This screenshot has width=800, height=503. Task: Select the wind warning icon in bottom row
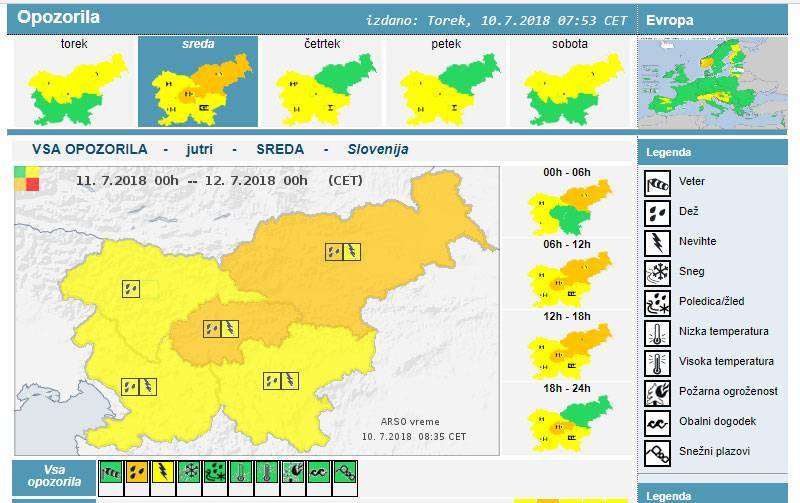[x=110, y=472]
